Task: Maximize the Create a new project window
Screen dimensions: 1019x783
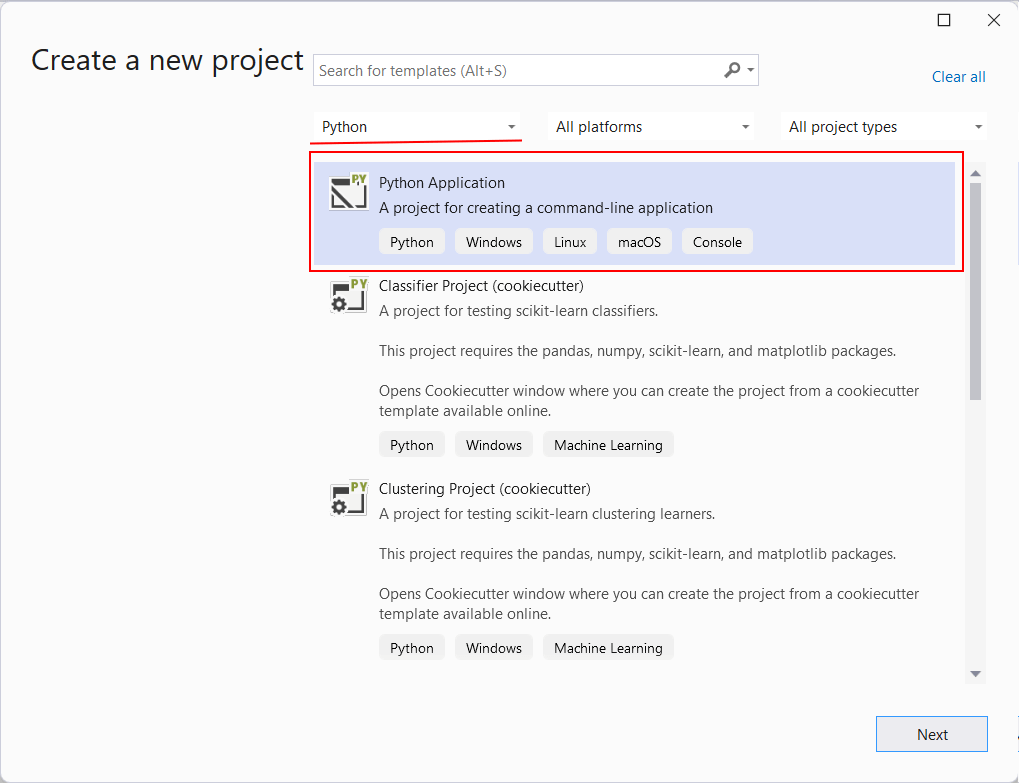Action: click(943, 20)
